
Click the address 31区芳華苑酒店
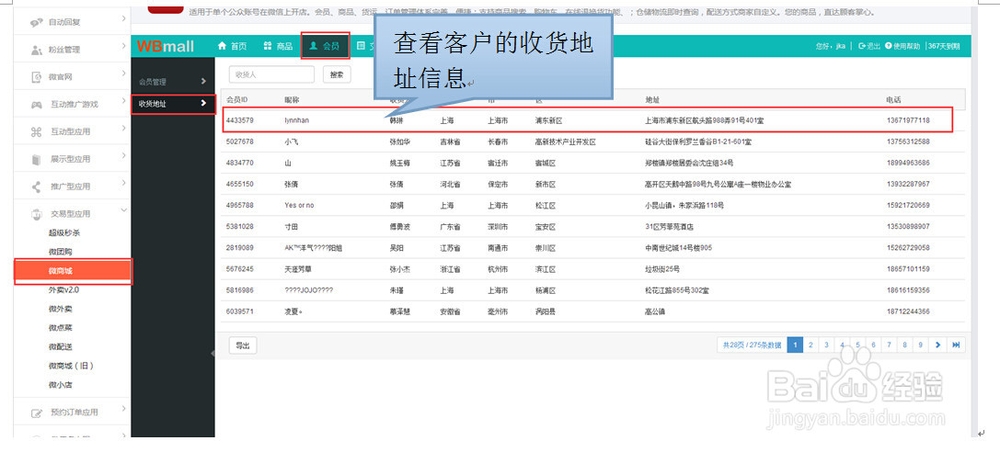[670, 226]
